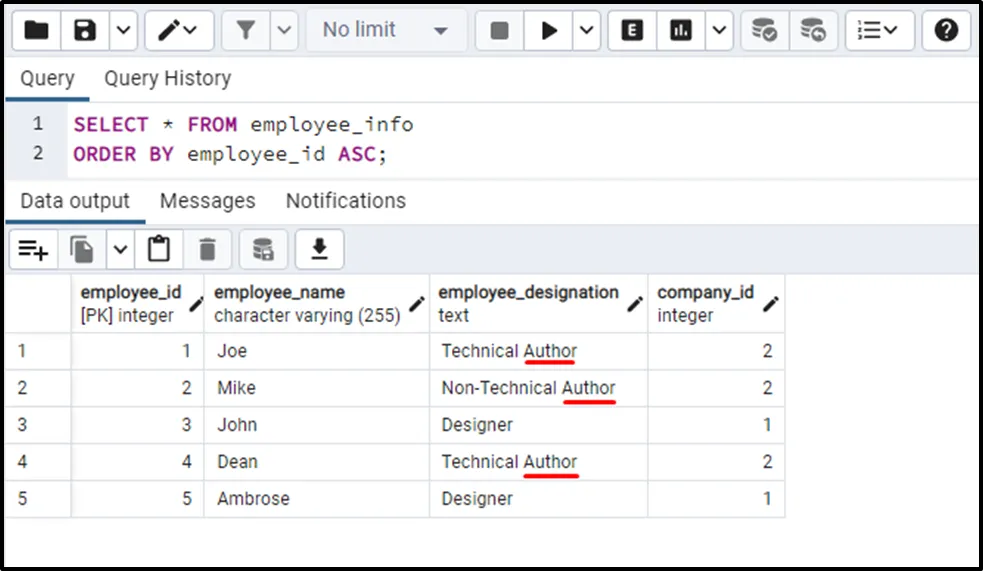Expand the copy options dropdown arrow
Viewport: 983px width, 571px height.
[120, 249]
